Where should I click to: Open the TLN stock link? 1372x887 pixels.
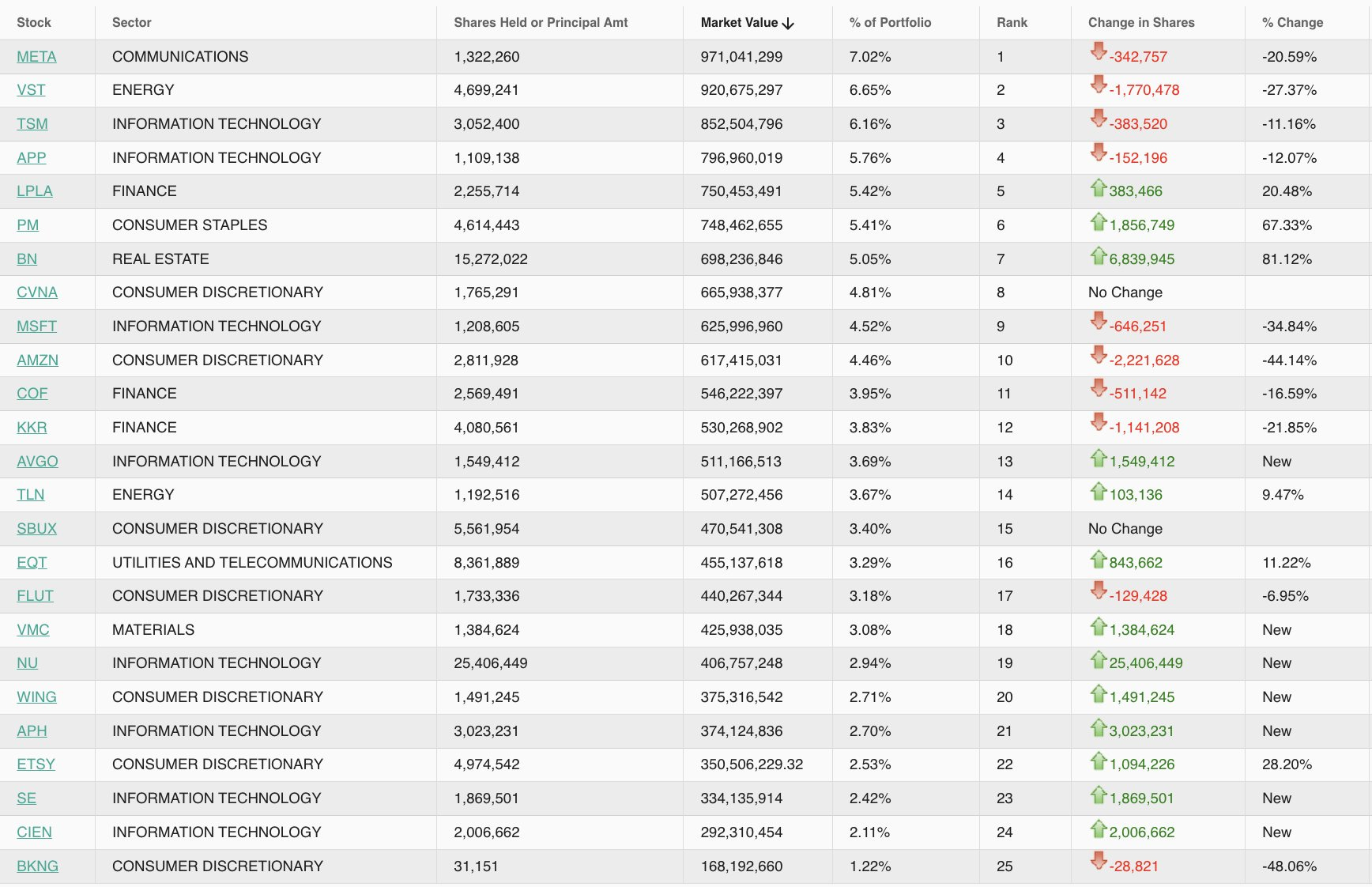30,495
